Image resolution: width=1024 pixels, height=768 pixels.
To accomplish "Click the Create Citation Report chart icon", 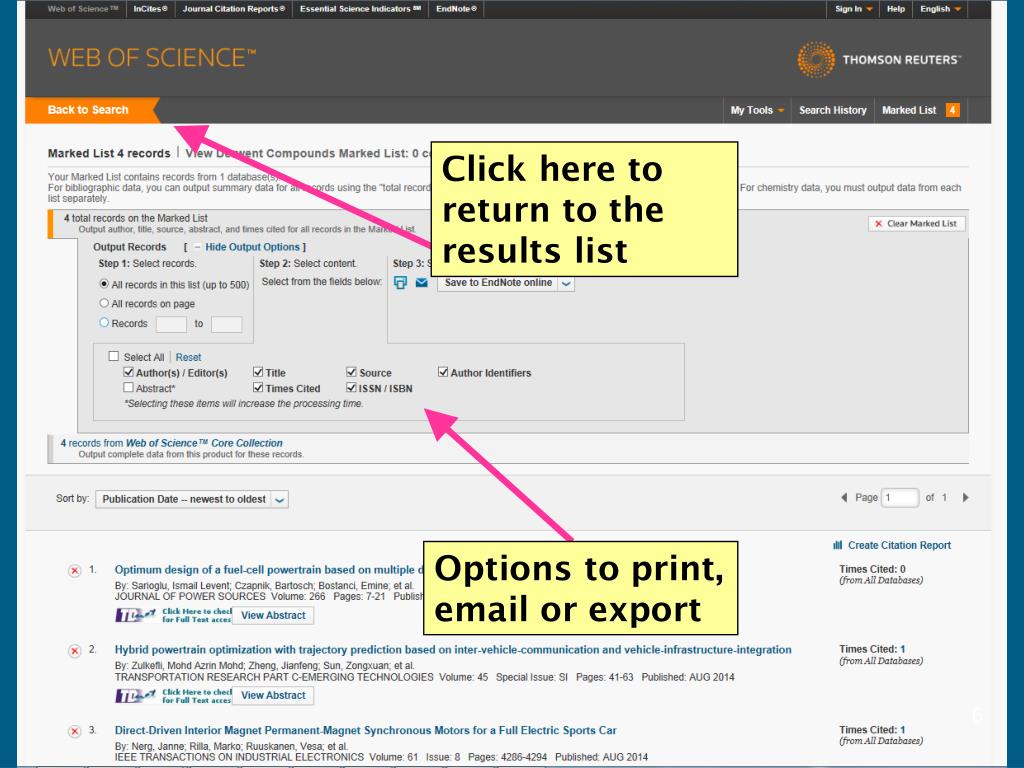I will tap(837, 545).
